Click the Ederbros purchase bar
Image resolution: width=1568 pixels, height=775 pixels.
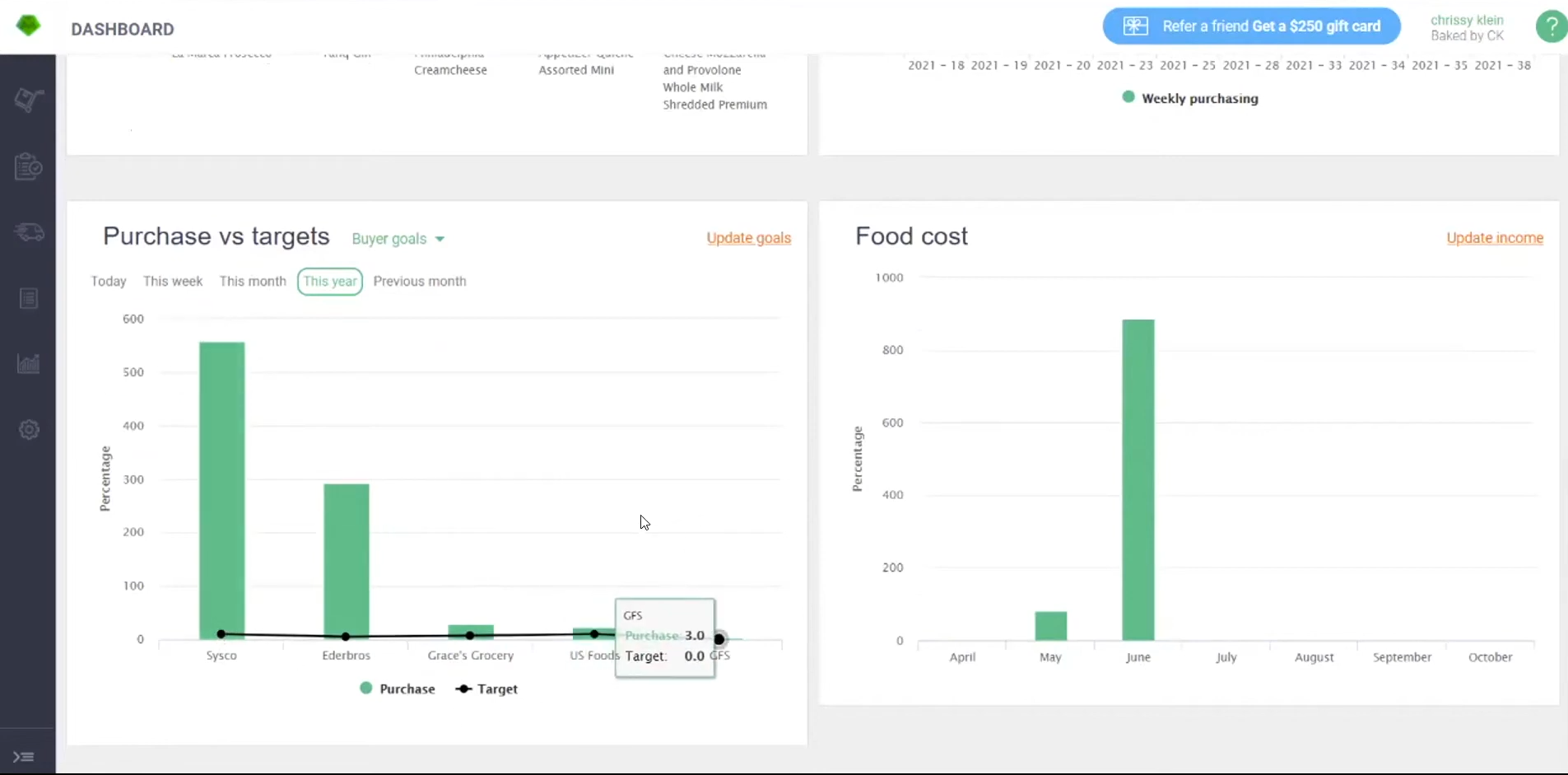click(347, 561)
